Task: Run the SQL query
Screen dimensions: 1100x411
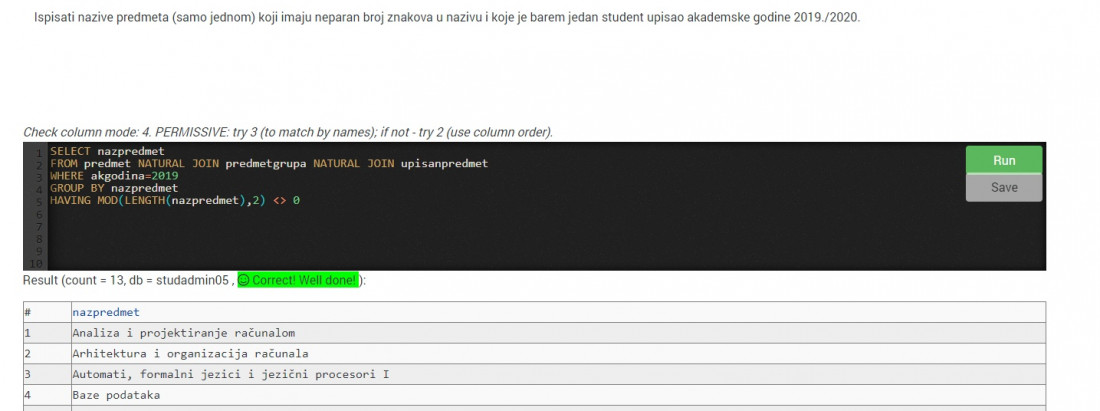Action: [1003, 160]
